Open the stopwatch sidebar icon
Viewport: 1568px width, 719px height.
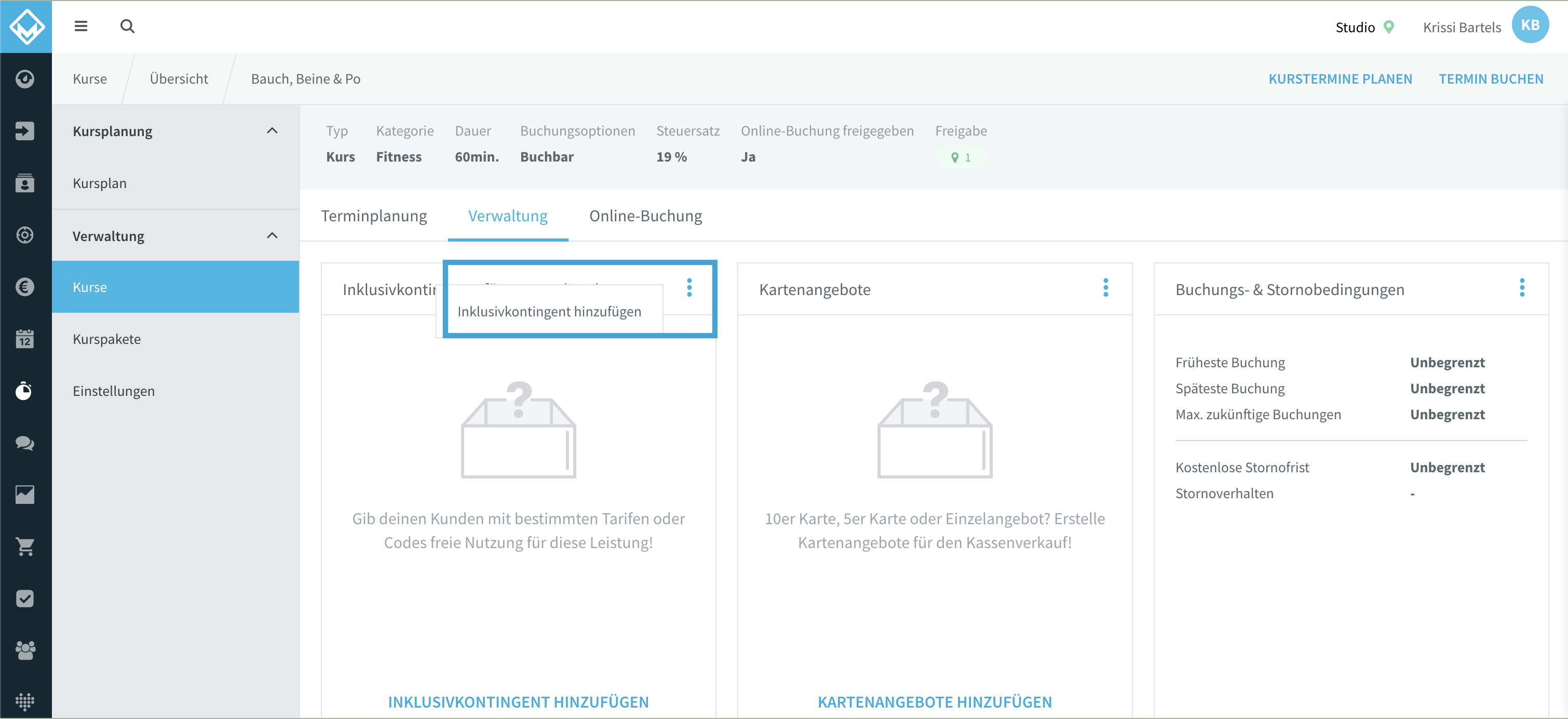point(25,390)
